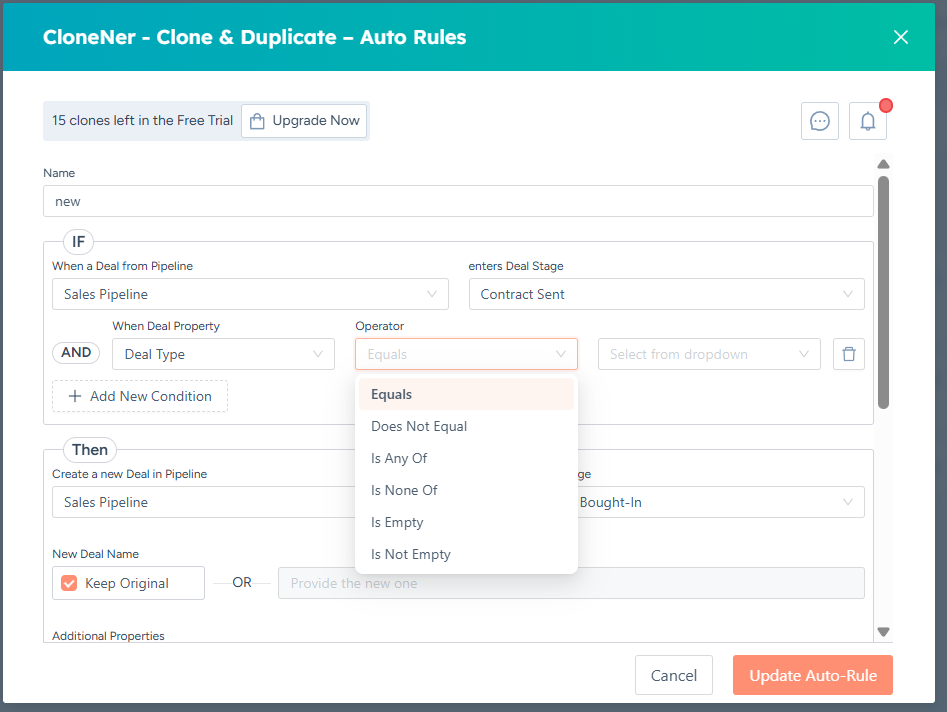
Task: Pick the Is Not Empty operator
Action: coord(466,554)
